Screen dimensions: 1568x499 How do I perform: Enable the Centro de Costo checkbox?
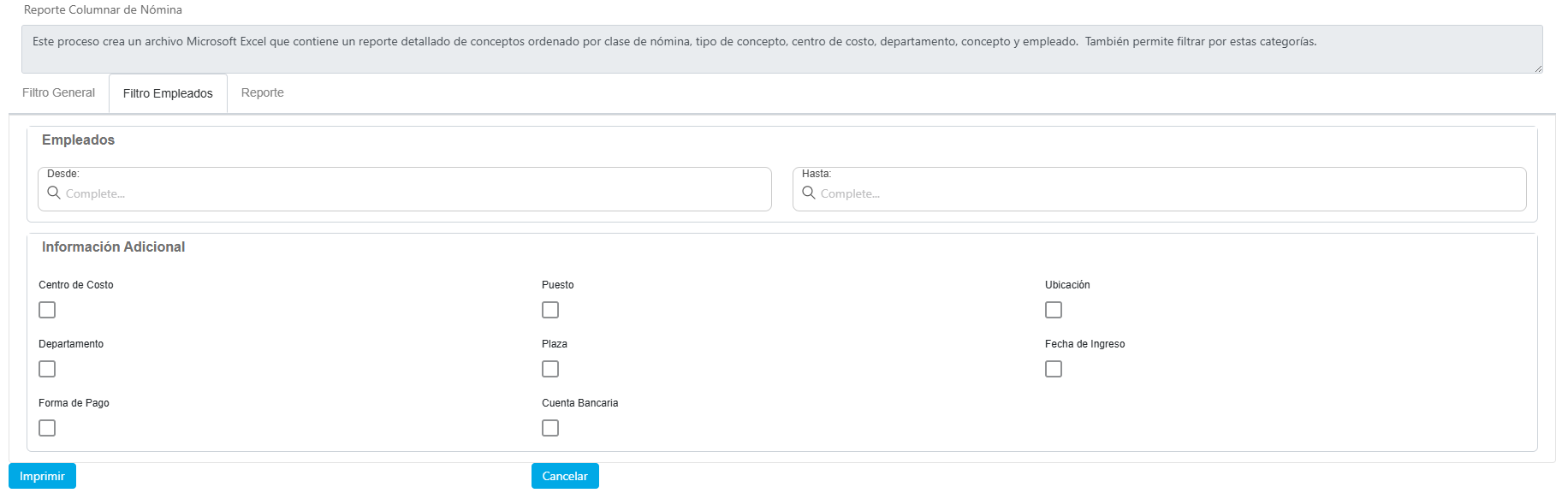click(47, 310)
